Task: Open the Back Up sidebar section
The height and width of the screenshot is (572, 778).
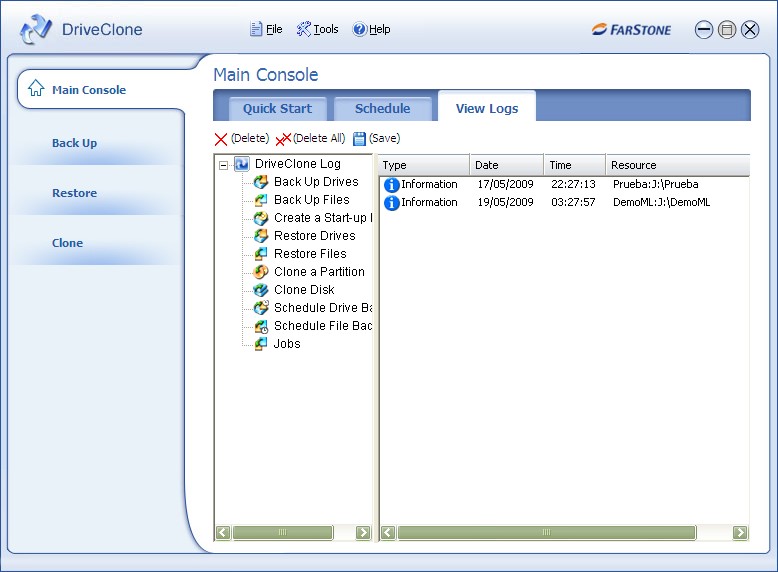Action: (x=75, y=143)
